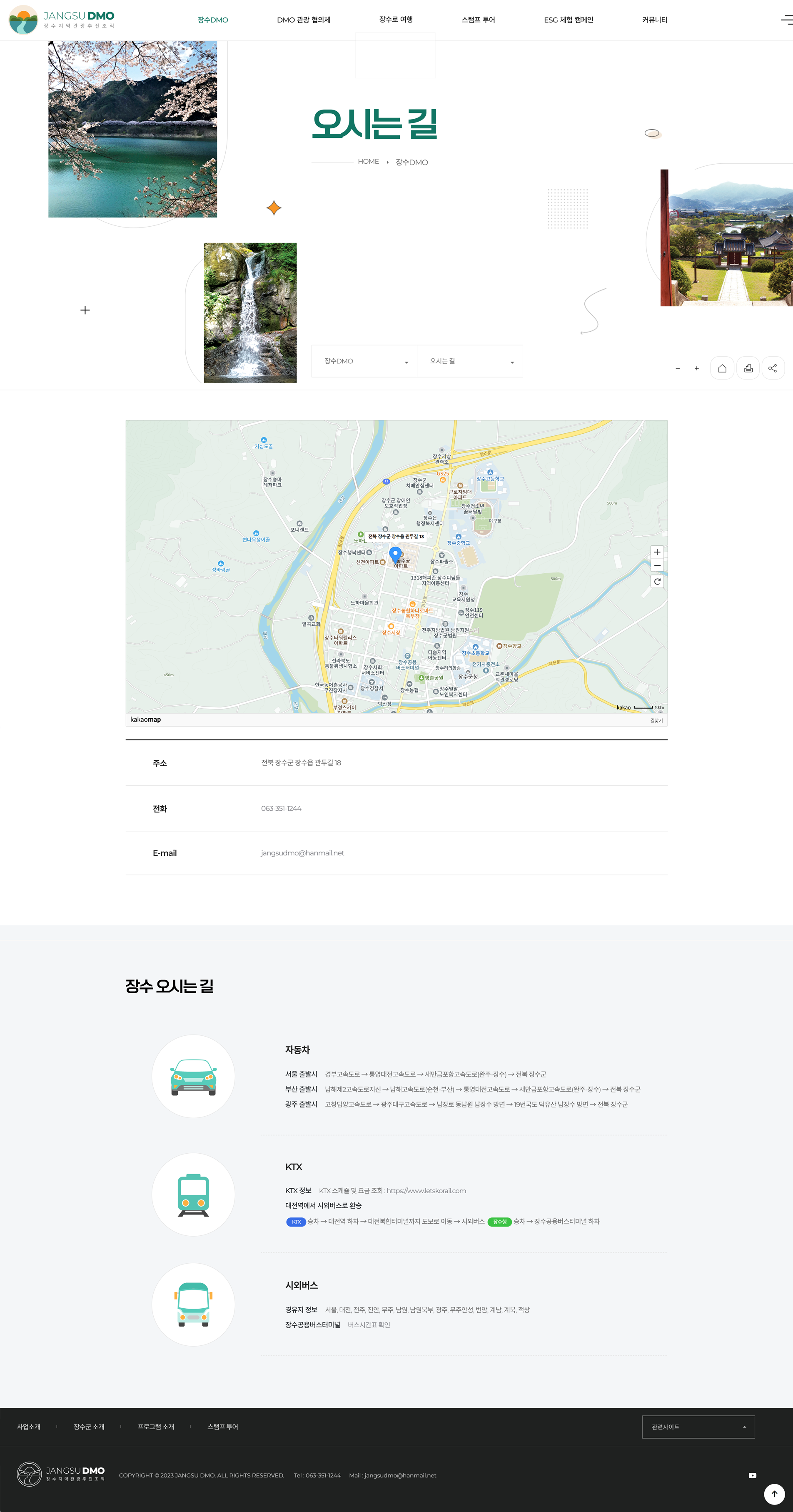Click the footer Mail address text
793x1512 pixels.
[392, 1476]
